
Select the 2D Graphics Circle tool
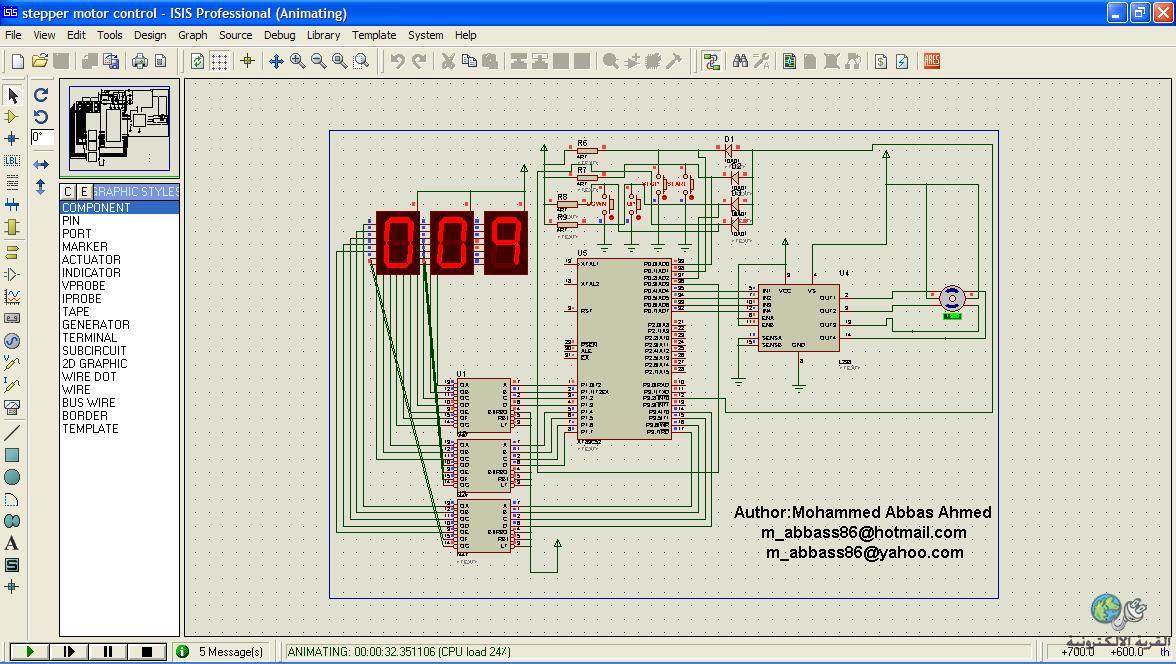click(12, 477)
